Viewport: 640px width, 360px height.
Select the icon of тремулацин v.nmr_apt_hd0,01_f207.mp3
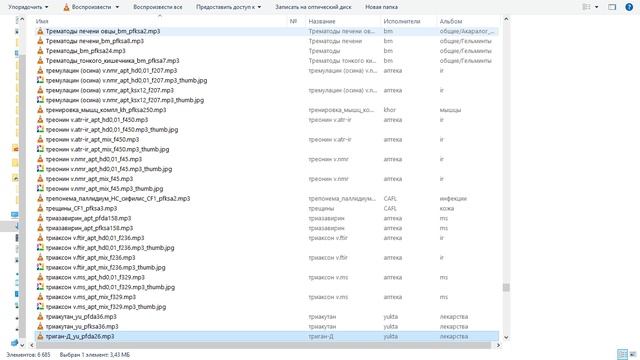[40, 70]
